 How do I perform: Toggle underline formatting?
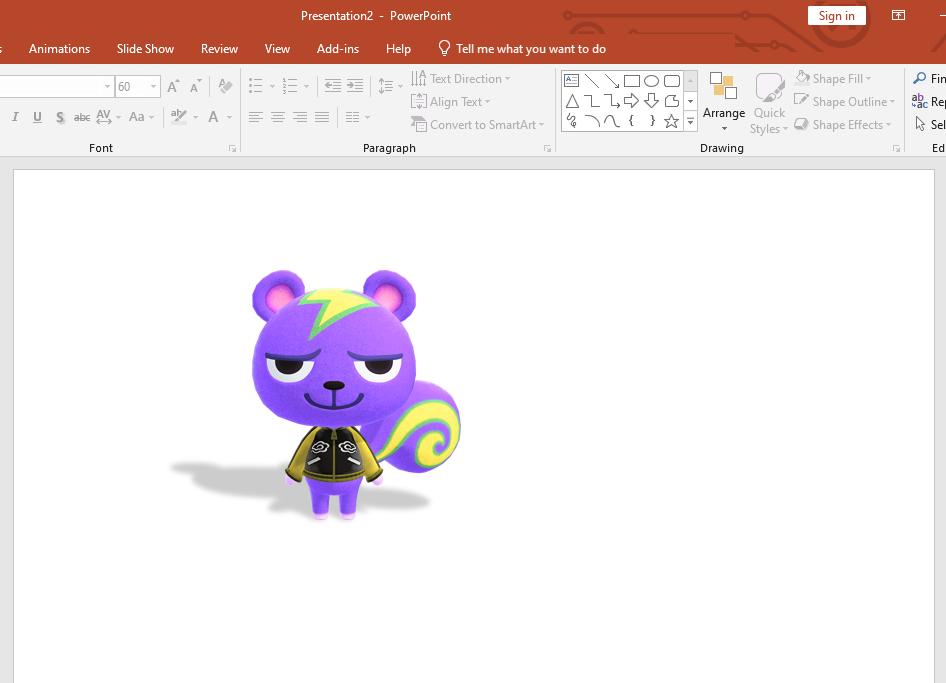click(x=37, y=117)
